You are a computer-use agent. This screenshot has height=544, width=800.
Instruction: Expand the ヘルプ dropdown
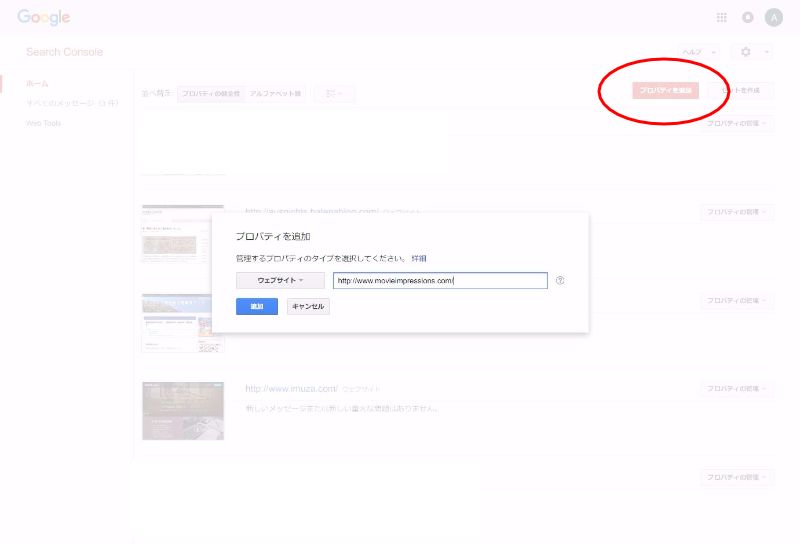[699, 52]
